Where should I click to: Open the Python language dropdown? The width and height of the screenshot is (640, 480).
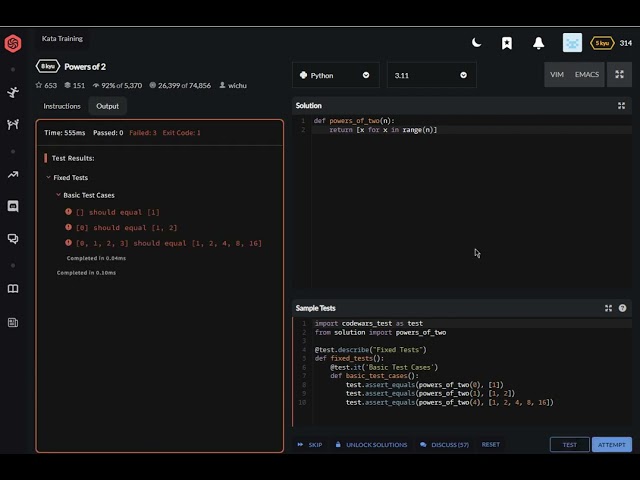(336, 75)
